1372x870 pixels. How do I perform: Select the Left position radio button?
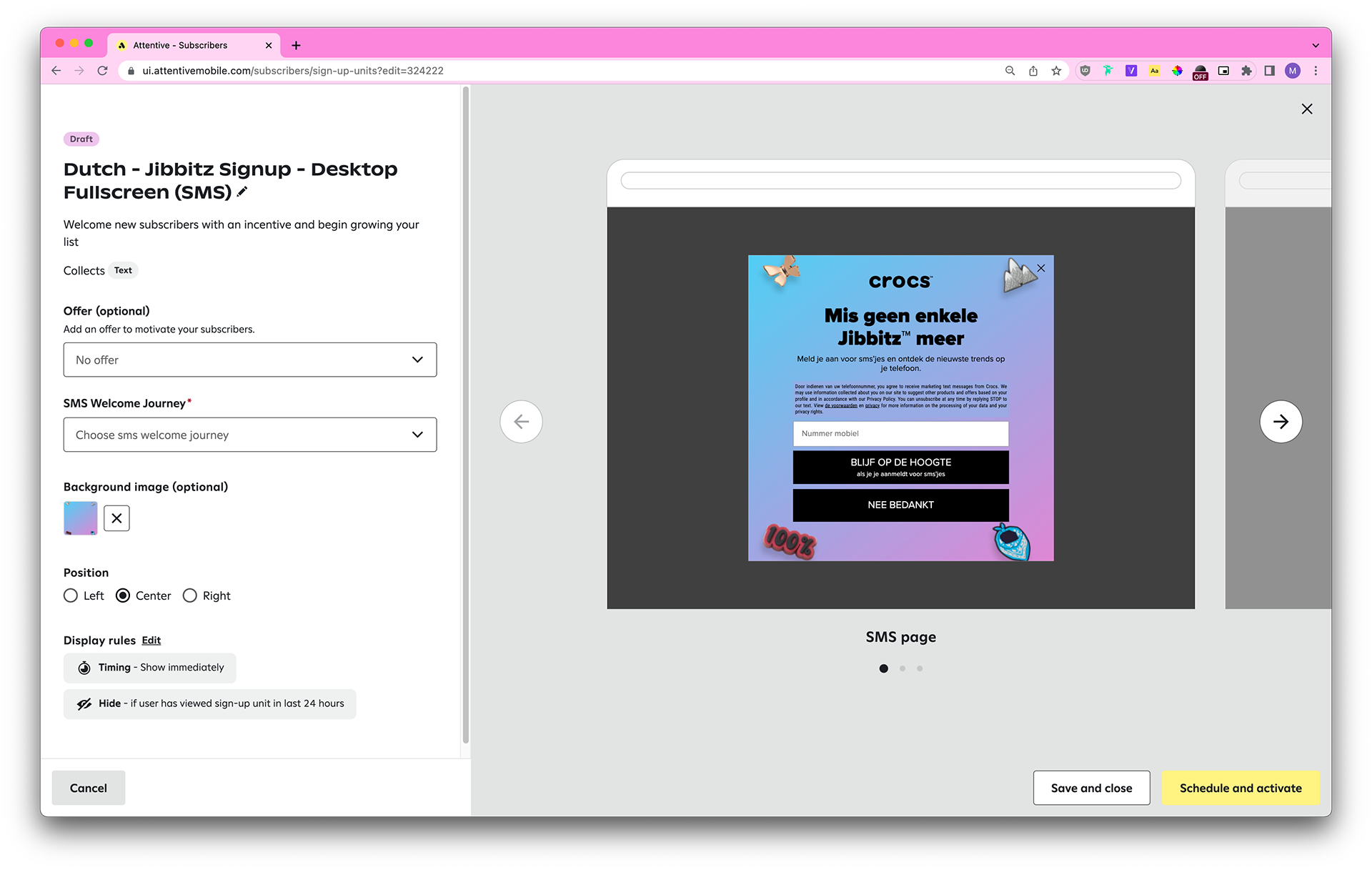[x=71, y=595]
